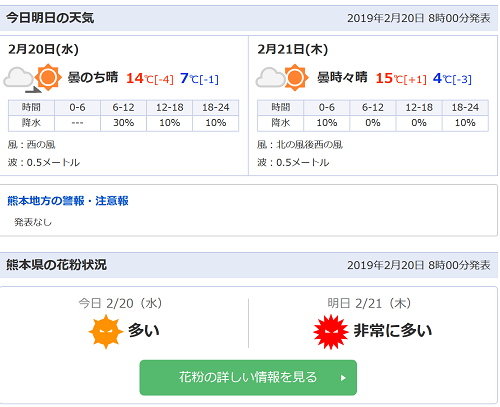Select the 今日明日の天気 header
The width and height of the screenshot is (500, 407).
[x=50, y=18]
